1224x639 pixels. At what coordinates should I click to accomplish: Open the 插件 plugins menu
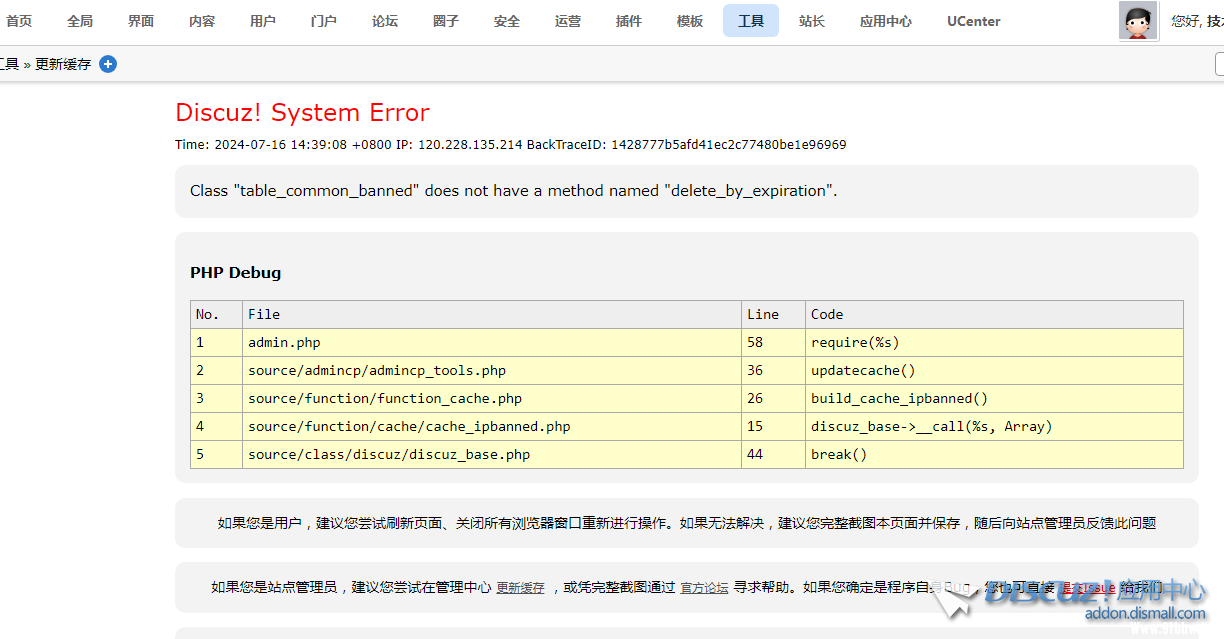tap(629, 21)
